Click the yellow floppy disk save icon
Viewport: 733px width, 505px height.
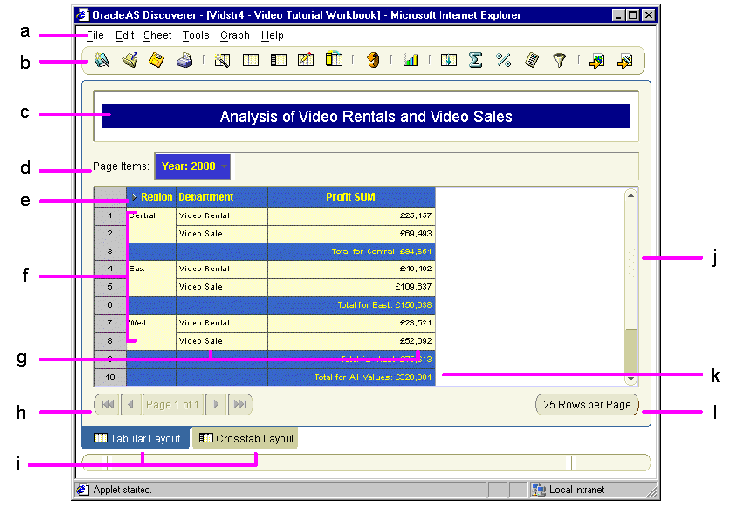coord(157,60)
